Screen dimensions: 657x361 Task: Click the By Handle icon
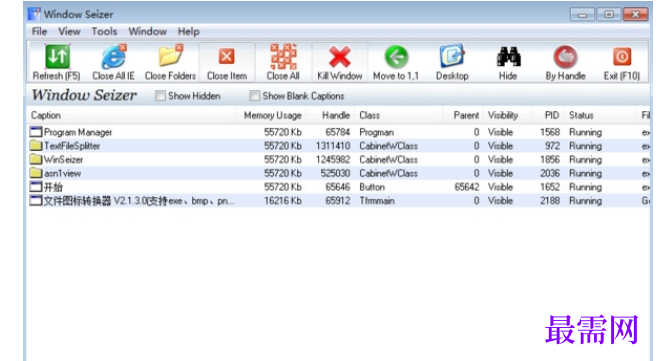click(565, 57)
